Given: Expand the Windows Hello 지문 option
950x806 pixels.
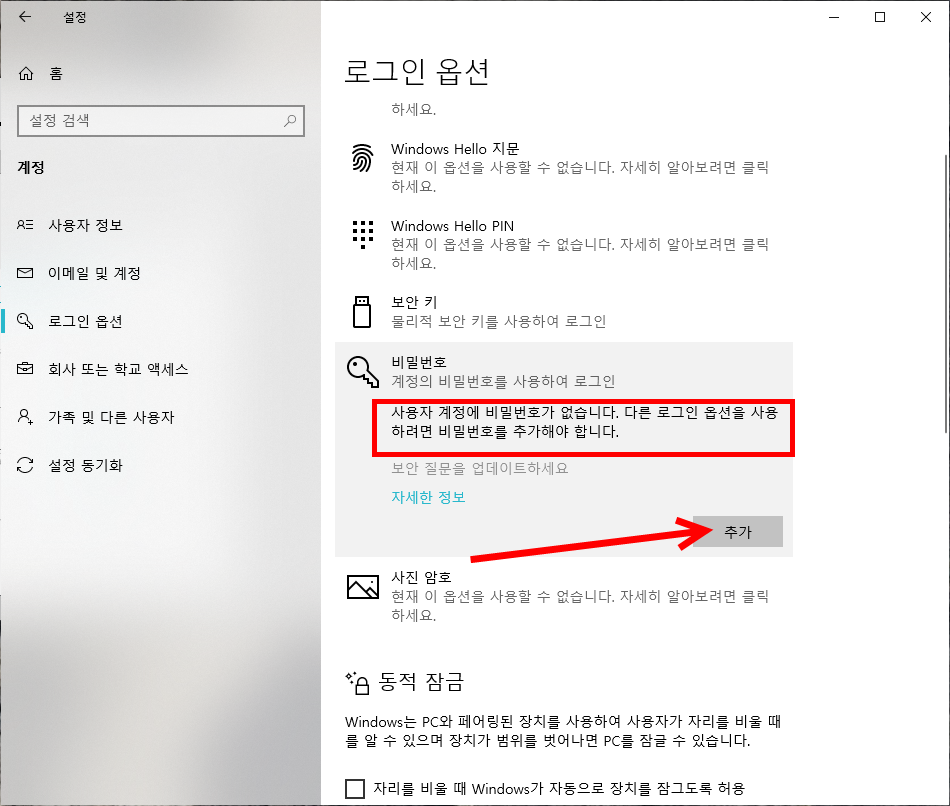Looking at the screenshot, I should coord(563,167).
